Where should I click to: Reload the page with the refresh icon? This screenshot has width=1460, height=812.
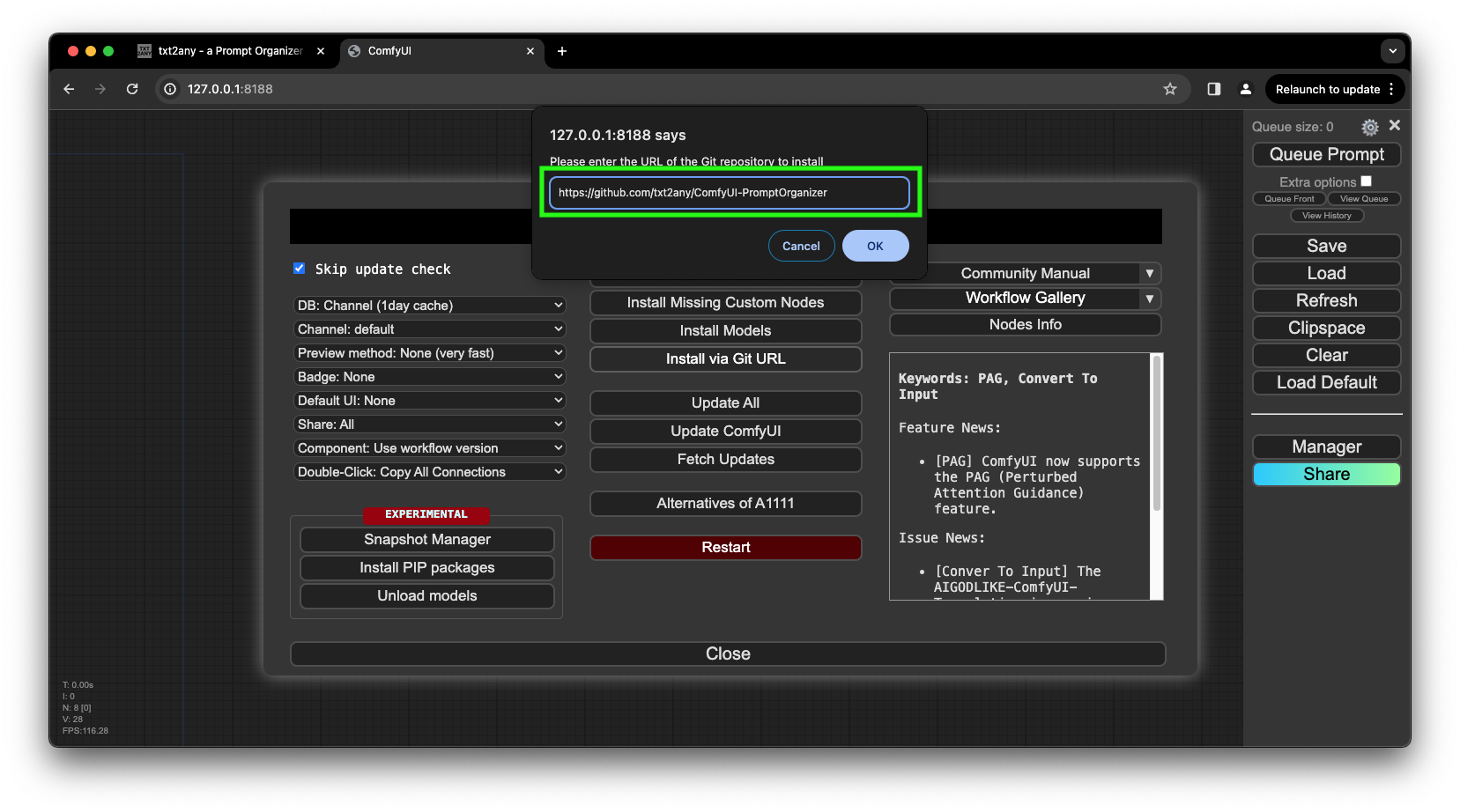[x=132, y=89]
